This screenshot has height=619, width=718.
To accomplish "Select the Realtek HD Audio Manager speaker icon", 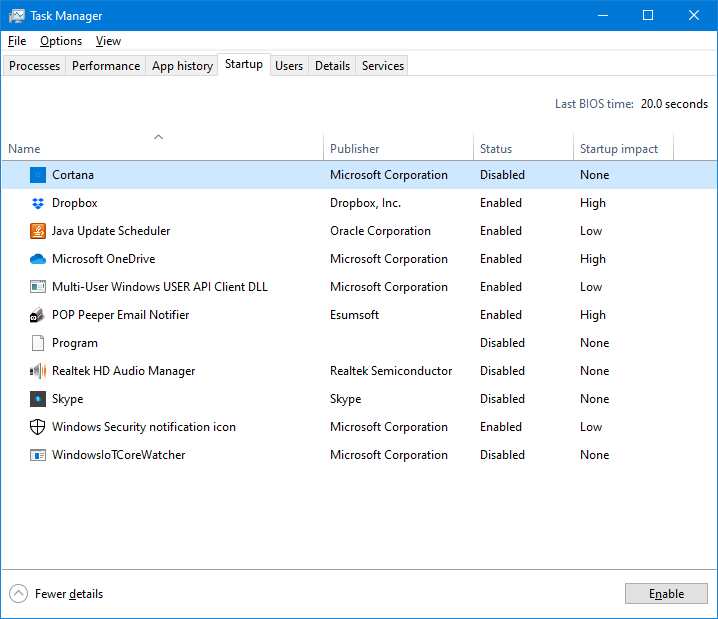I will coord(38,371).
